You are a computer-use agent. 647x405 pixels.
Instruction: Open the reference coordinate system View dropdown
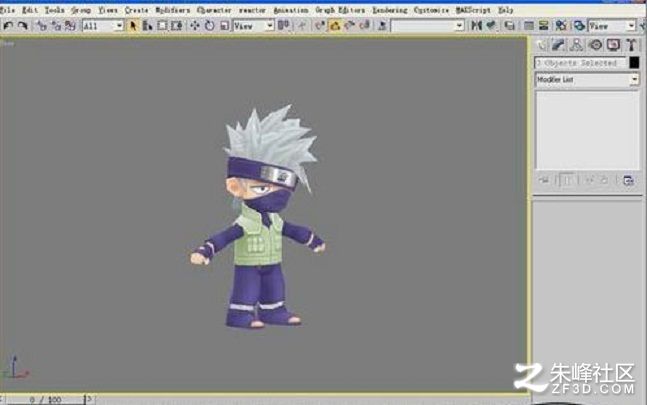coord(253,26)
